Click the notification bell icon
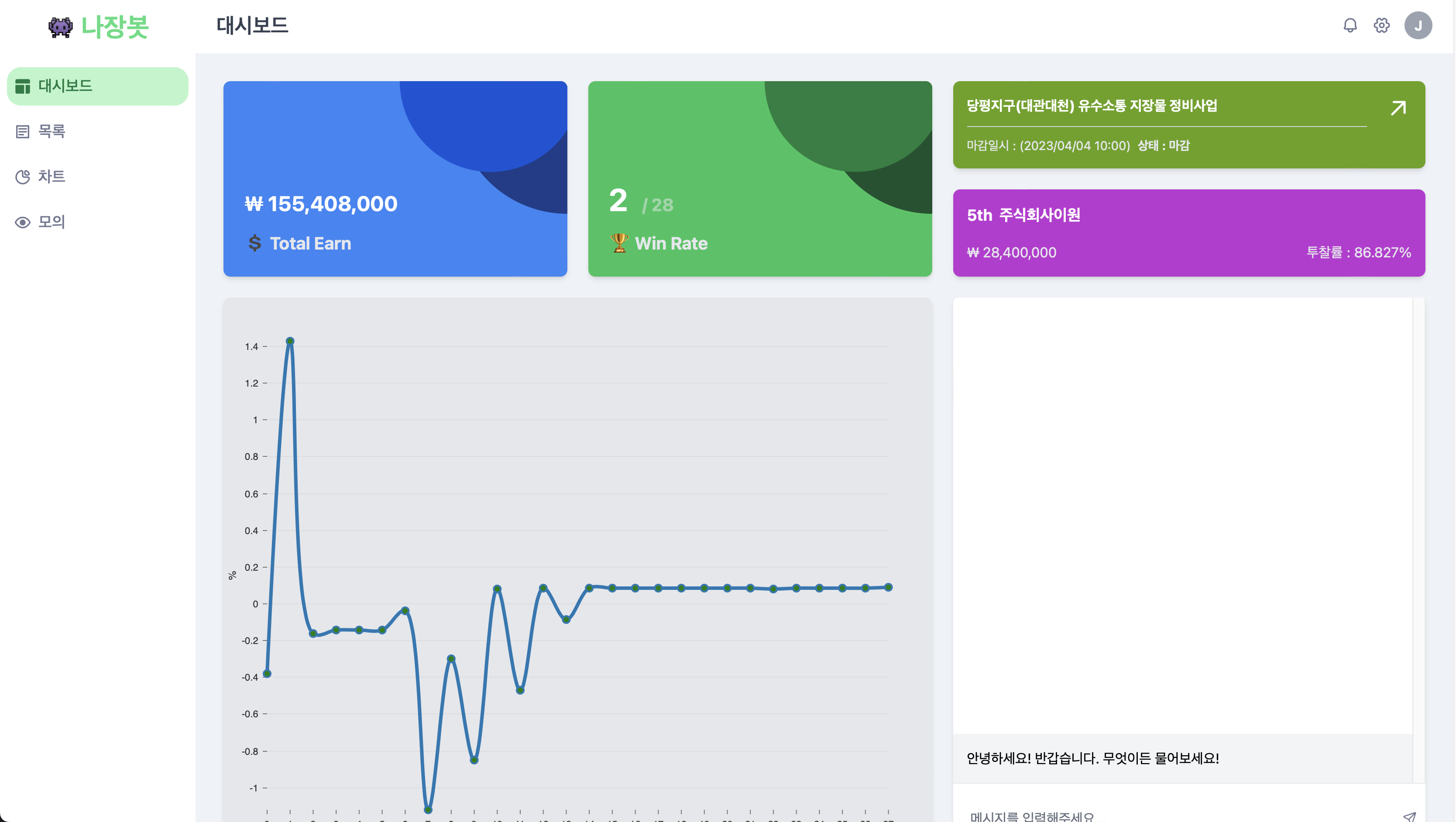 pyautogui.click(x=1350, y=25)
